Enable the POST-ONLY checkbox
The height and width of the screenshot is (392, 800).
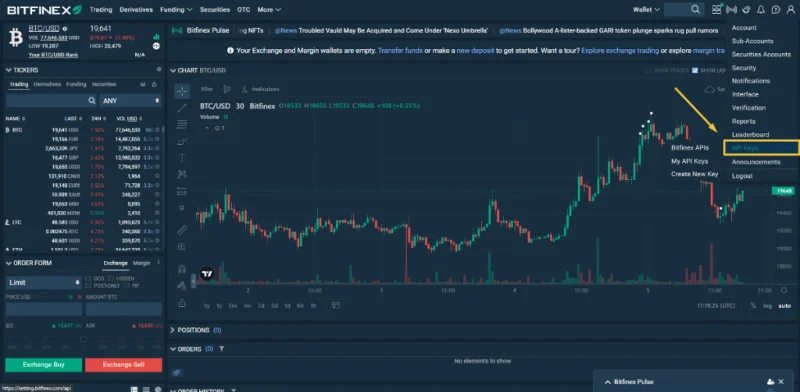(x=88, y=286)
